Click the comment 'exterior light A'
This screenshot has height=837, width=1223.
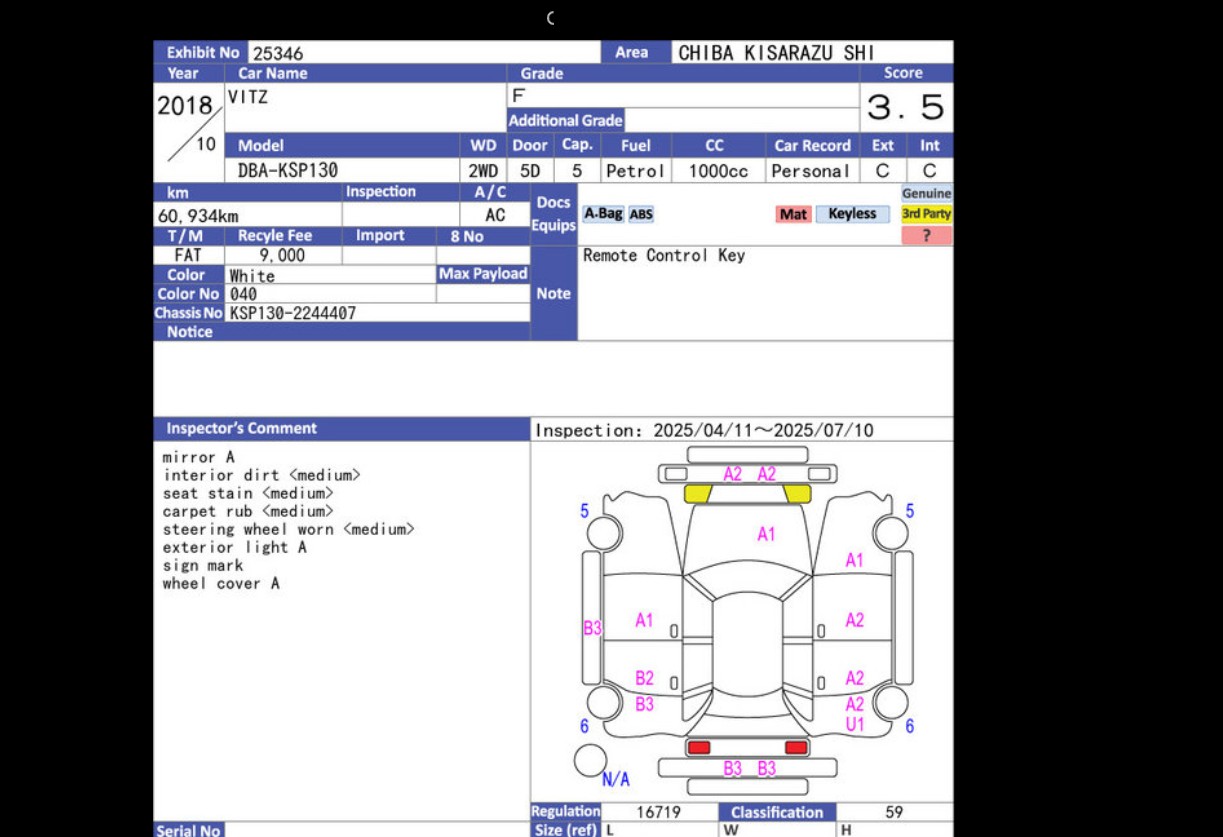coord(235,547)
